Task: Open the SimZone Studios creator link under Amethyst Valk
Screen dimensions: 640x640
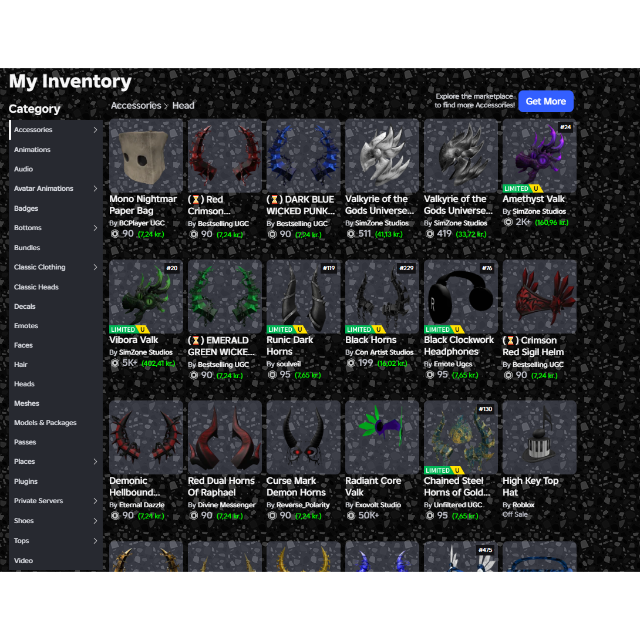Action: tap(537, 212)
